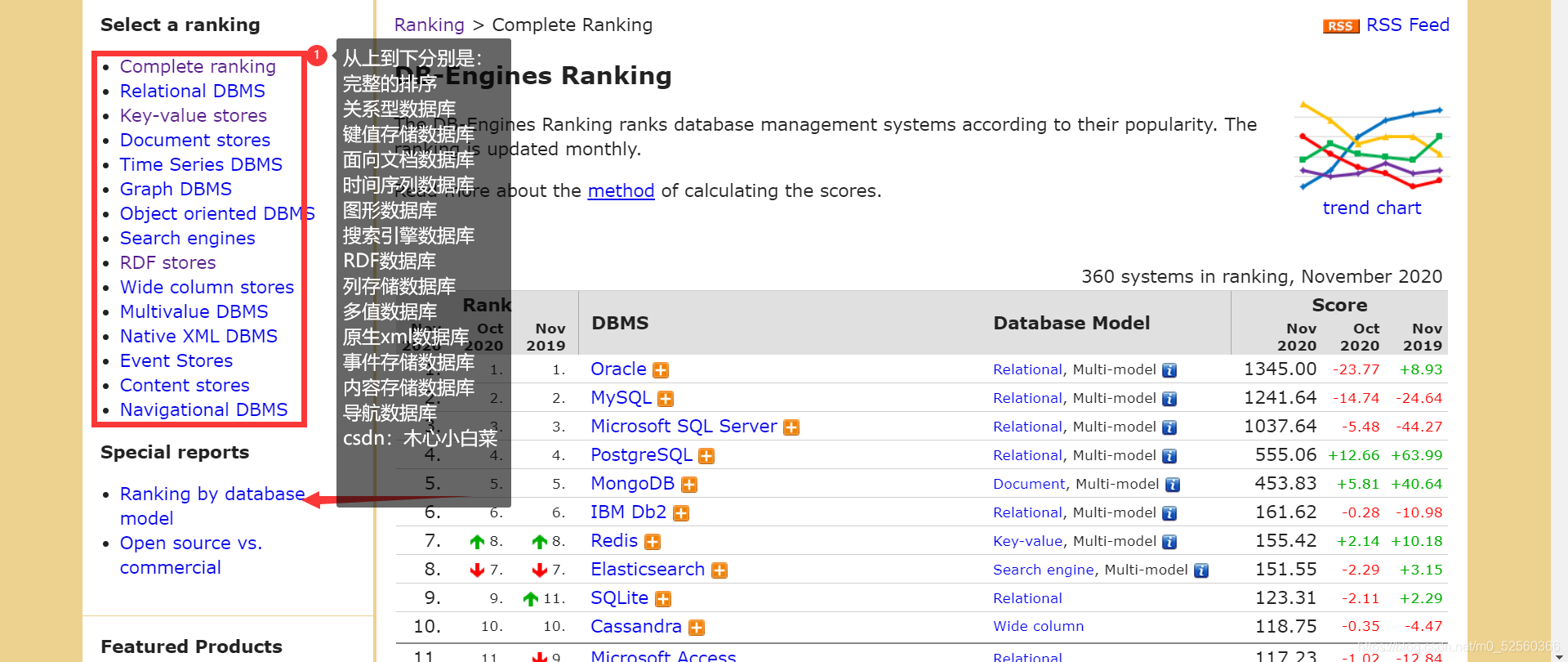Click plus icon beside Microsoft SQL Server
This screenshot has height=662, width=1568.
[791, 427]
